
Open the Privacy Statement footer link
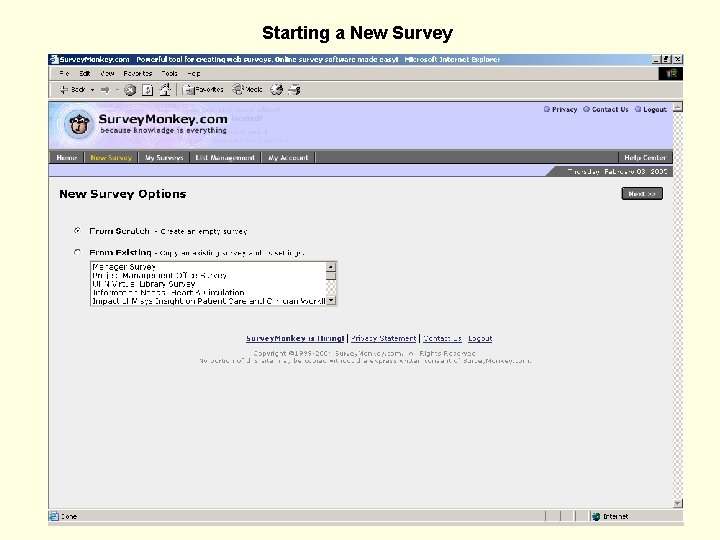click(383, 338)
